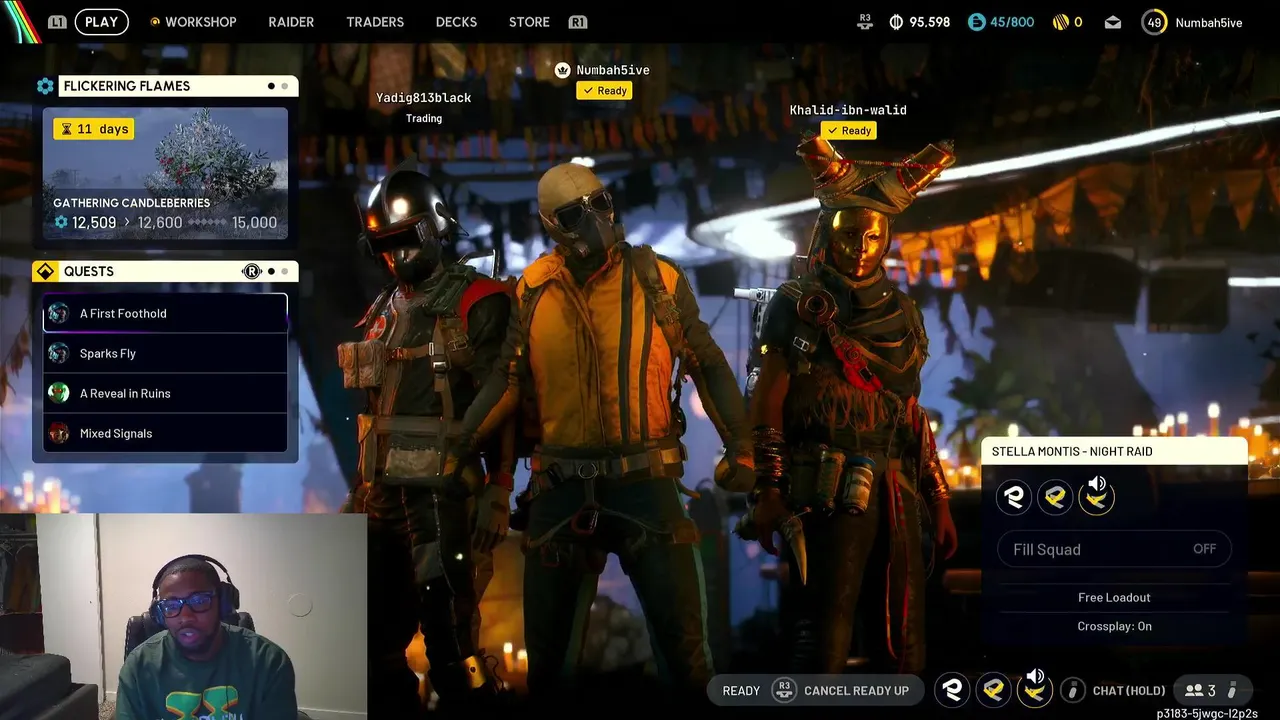
Task: Click the A First Foothold quest icon
Action: (x=59, y=313)
